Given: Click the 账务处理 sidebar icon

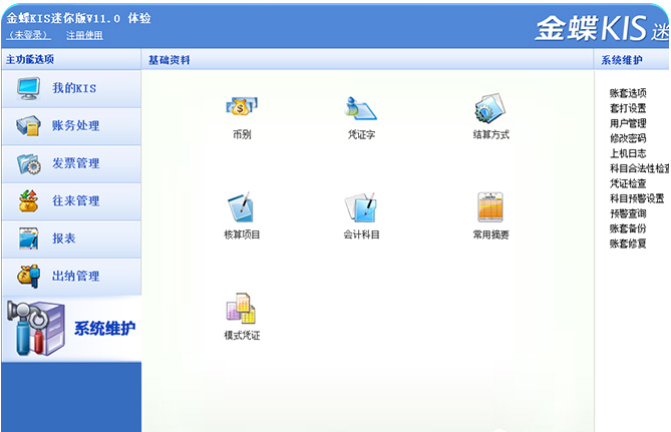Looking at the screenshot, I should (28, 126).
